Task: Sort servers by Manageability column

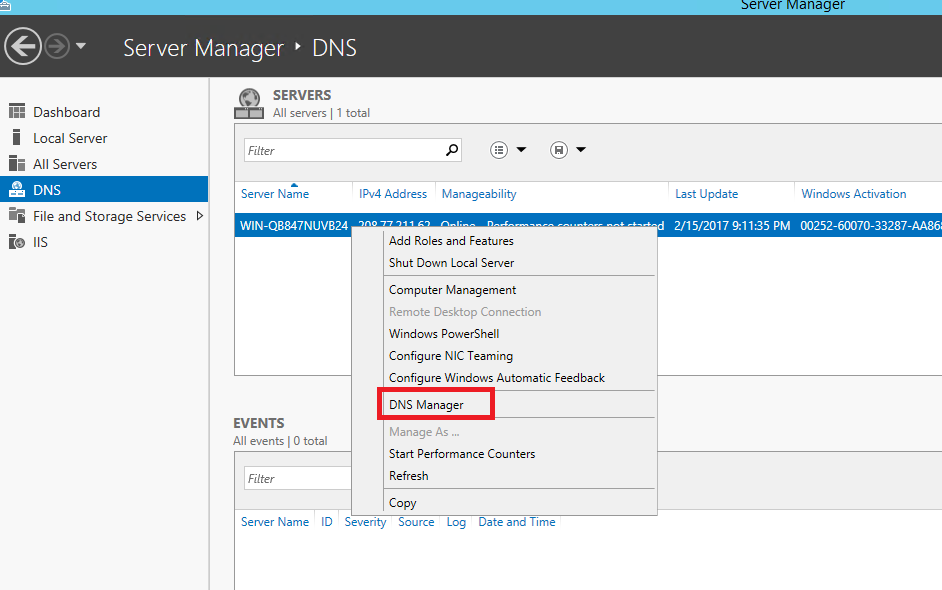Action: tap(479, 194)
